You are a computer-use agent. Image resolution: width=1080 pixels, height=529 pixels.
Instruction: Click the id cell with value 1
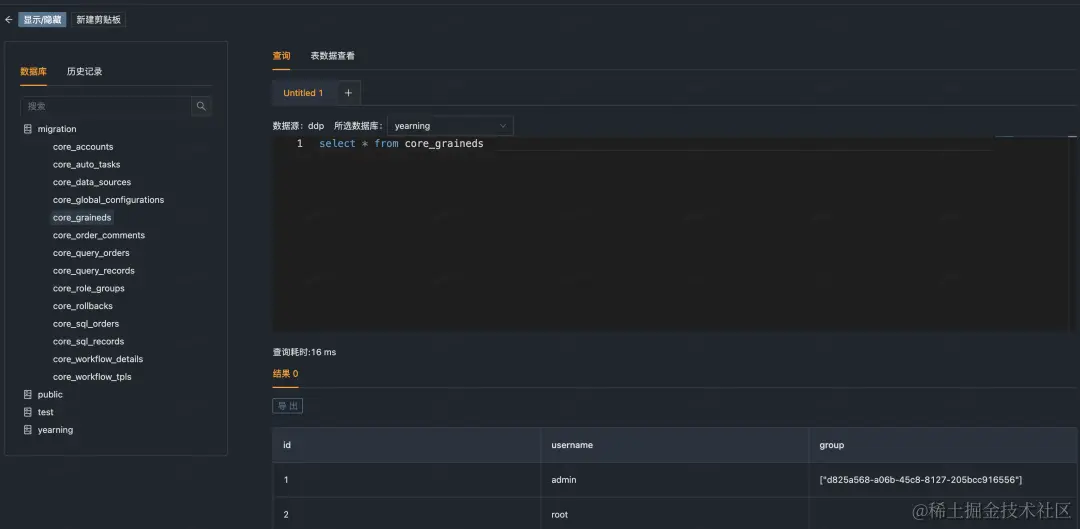point(406,480)
